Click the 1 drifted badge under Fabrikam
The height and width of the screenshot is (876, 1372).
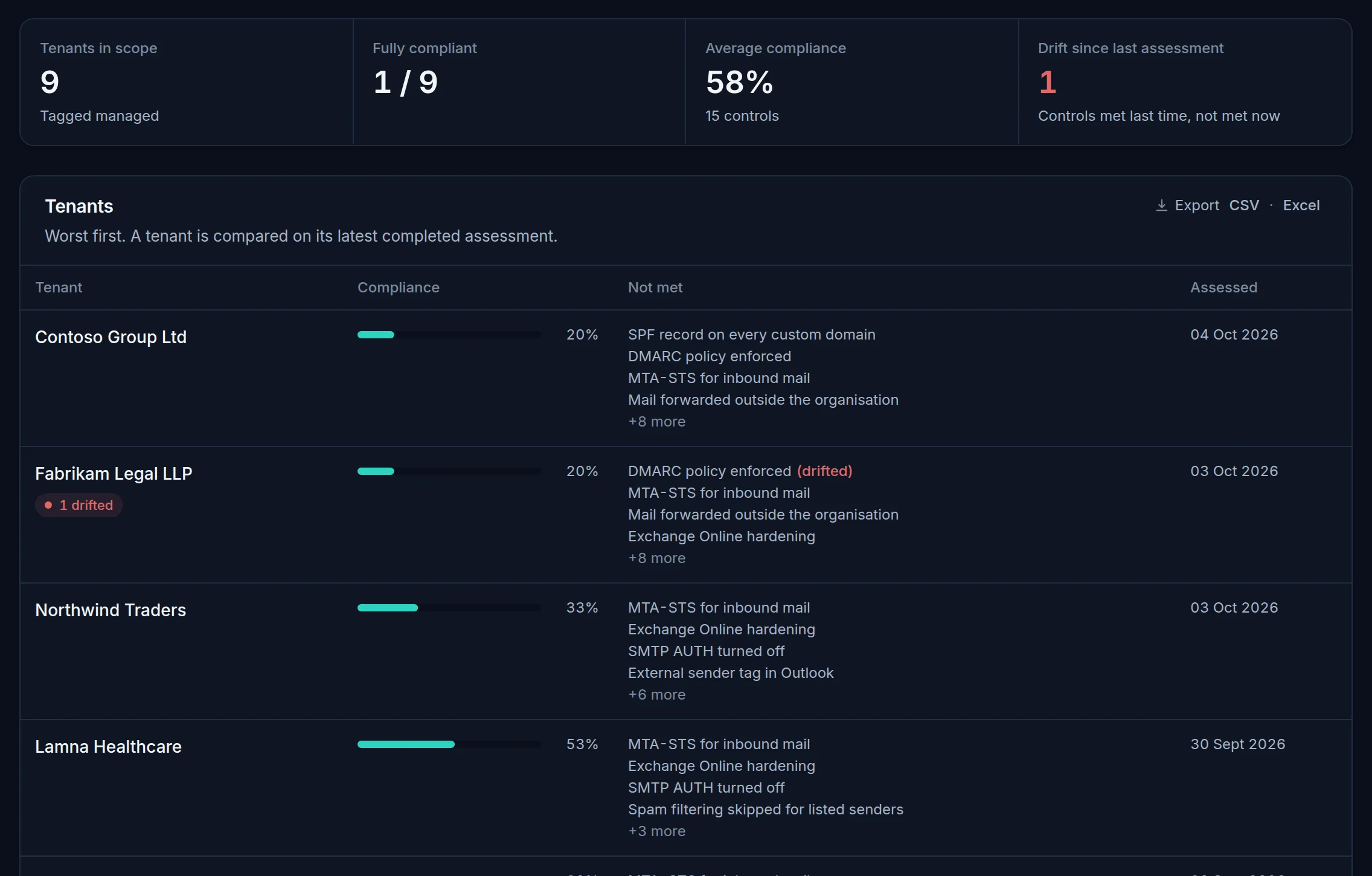79,505
